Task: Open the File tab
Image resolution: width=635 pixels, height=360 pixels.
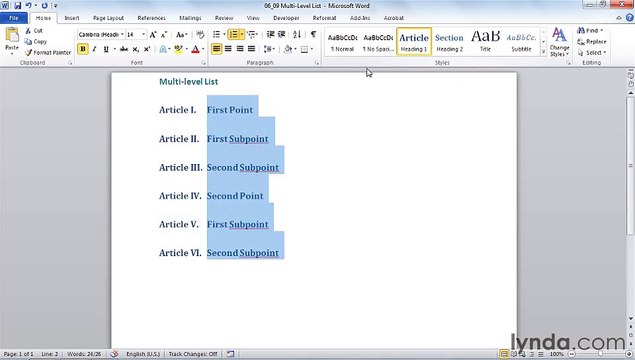Action: tap(14, 18)
